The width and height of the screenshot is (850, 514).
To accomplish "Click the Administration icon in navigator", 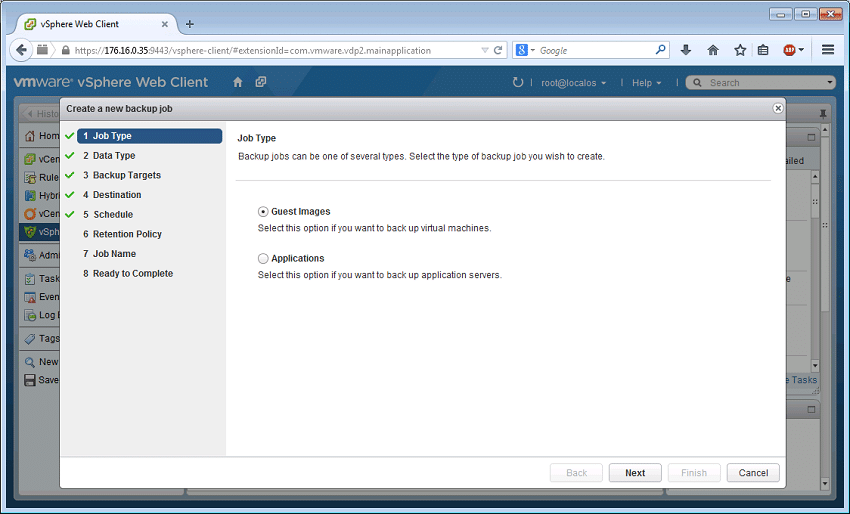I will pyautogui.click(x=30, y=255).
